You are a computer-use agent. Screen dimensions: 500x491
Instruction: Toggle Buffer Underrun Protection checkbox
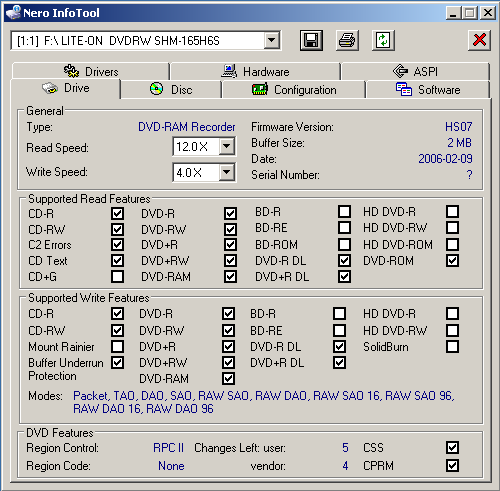click(117, 362)
